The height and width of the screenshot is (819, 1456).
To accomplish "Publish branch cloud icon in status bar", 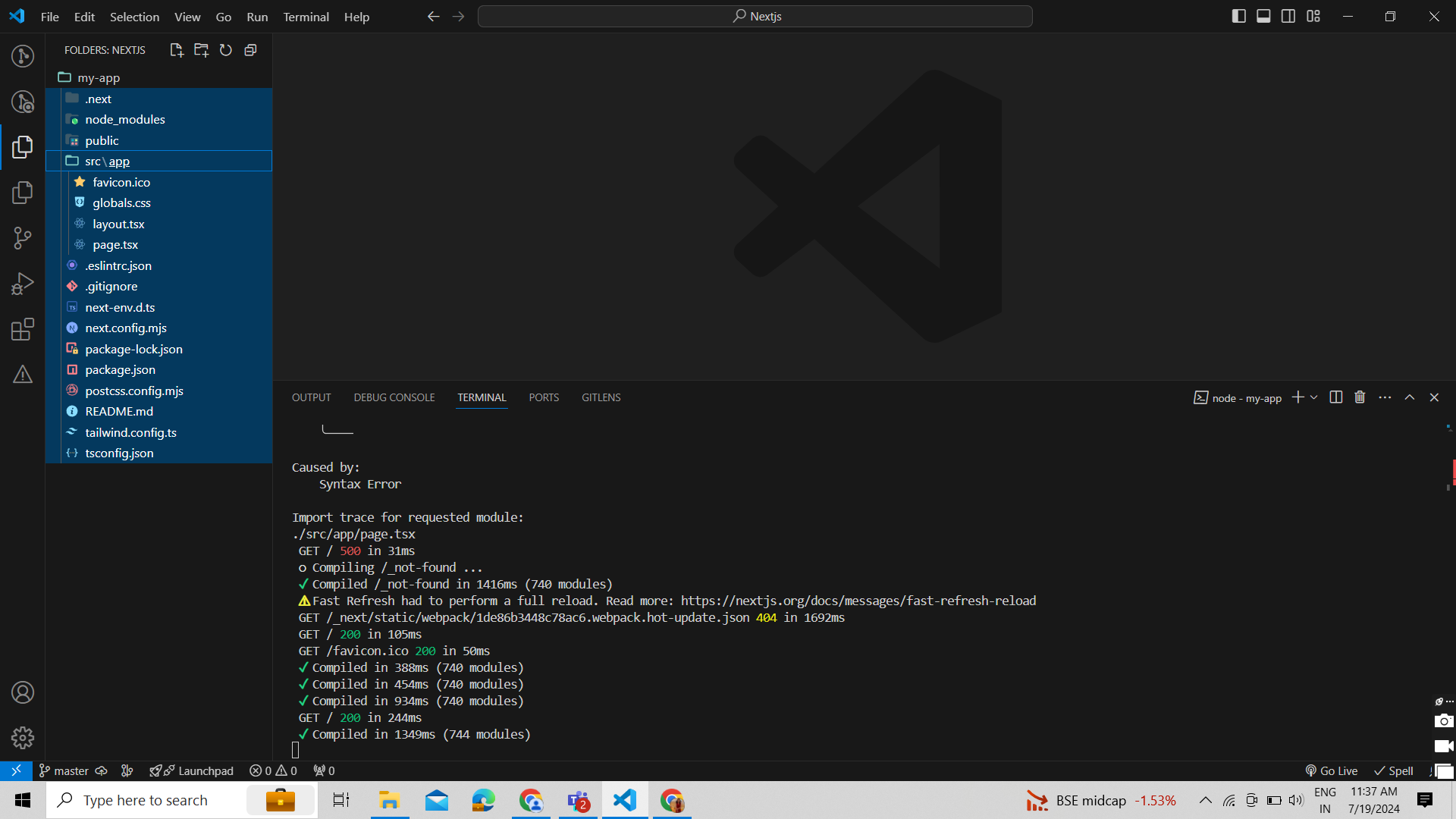I will 101,770.
